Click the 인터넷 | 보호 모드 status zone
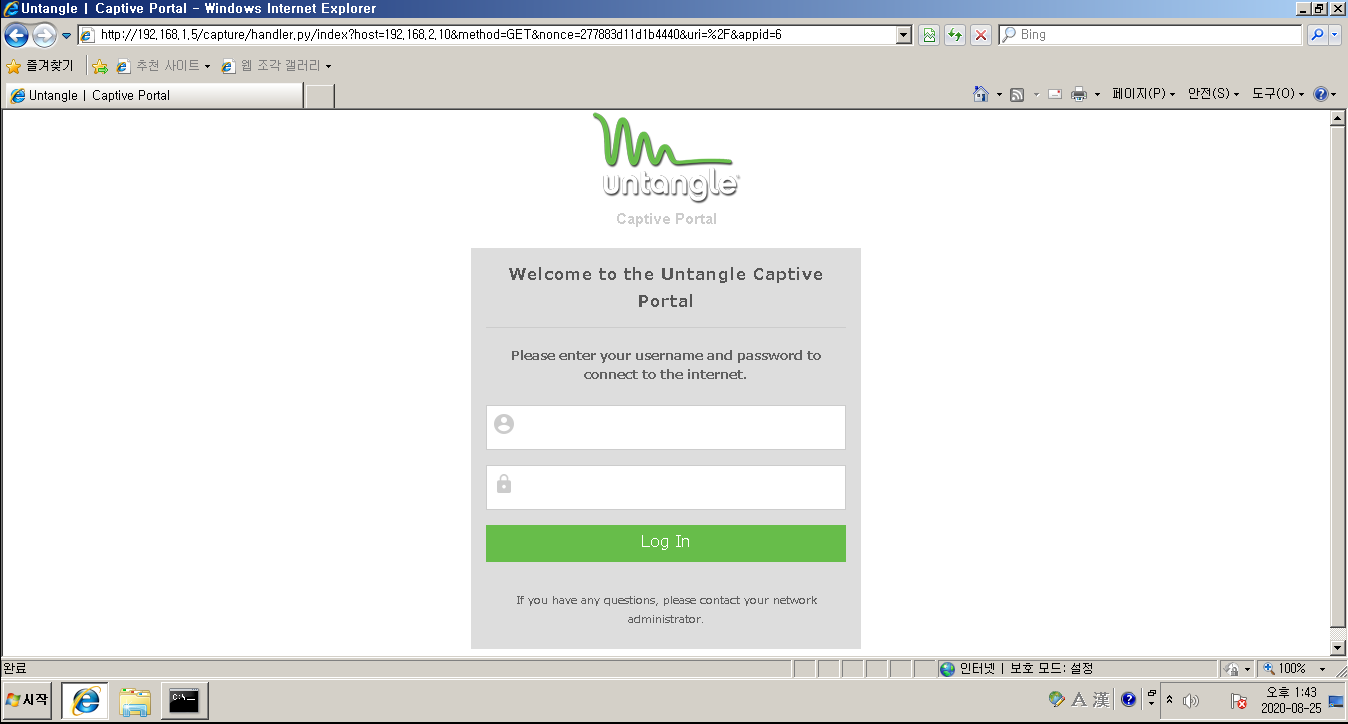Image resolution: width=1348 pixels, height=724 pixels. click(x=1076, y=669)
